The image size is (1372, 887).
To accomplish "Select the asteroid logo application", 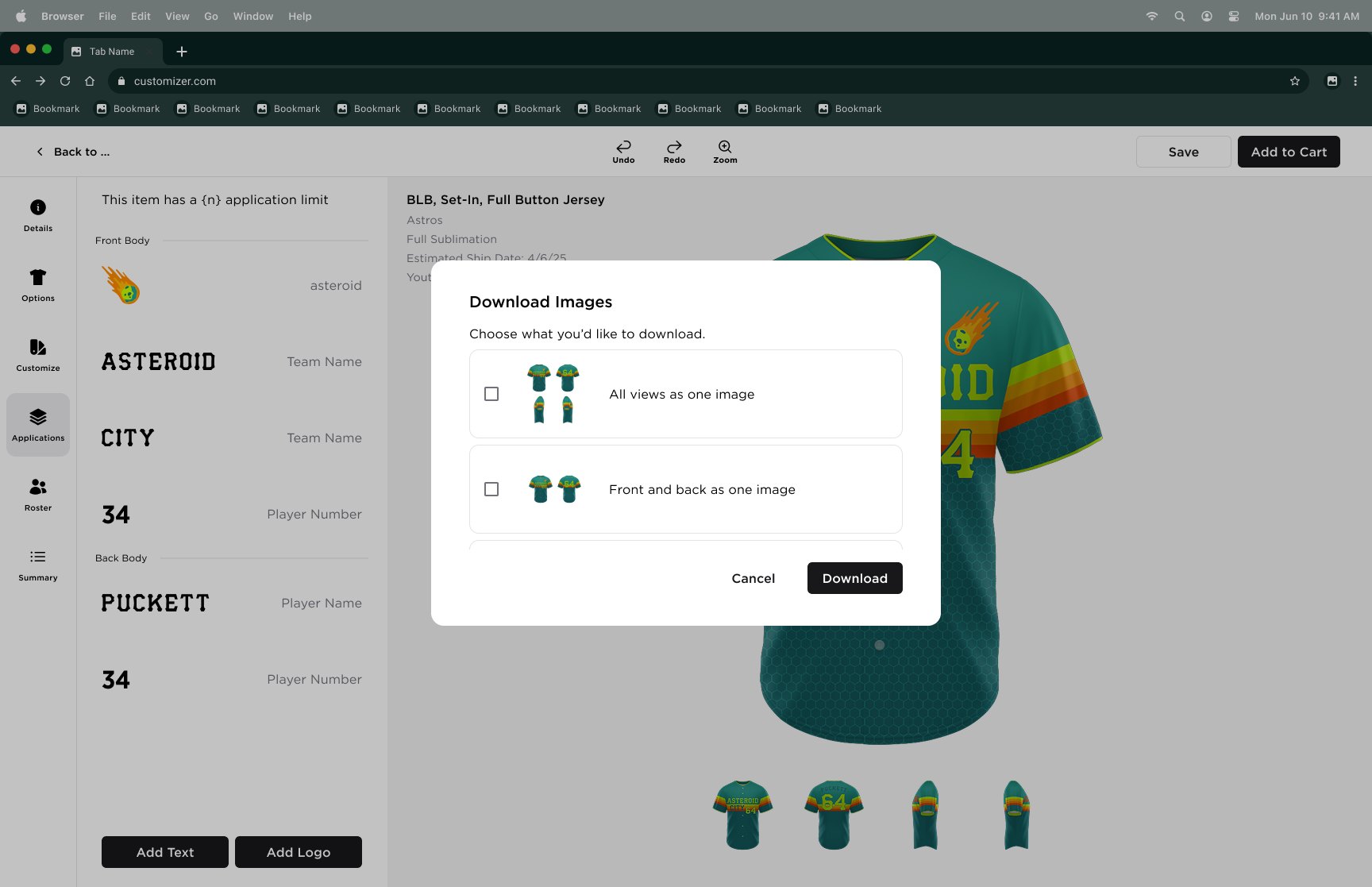I will click(231, 285).
